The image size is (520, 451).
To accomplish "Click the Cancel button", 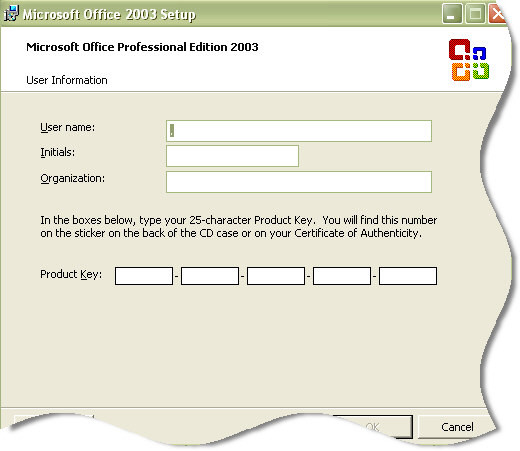I will [x=457, y=427].
